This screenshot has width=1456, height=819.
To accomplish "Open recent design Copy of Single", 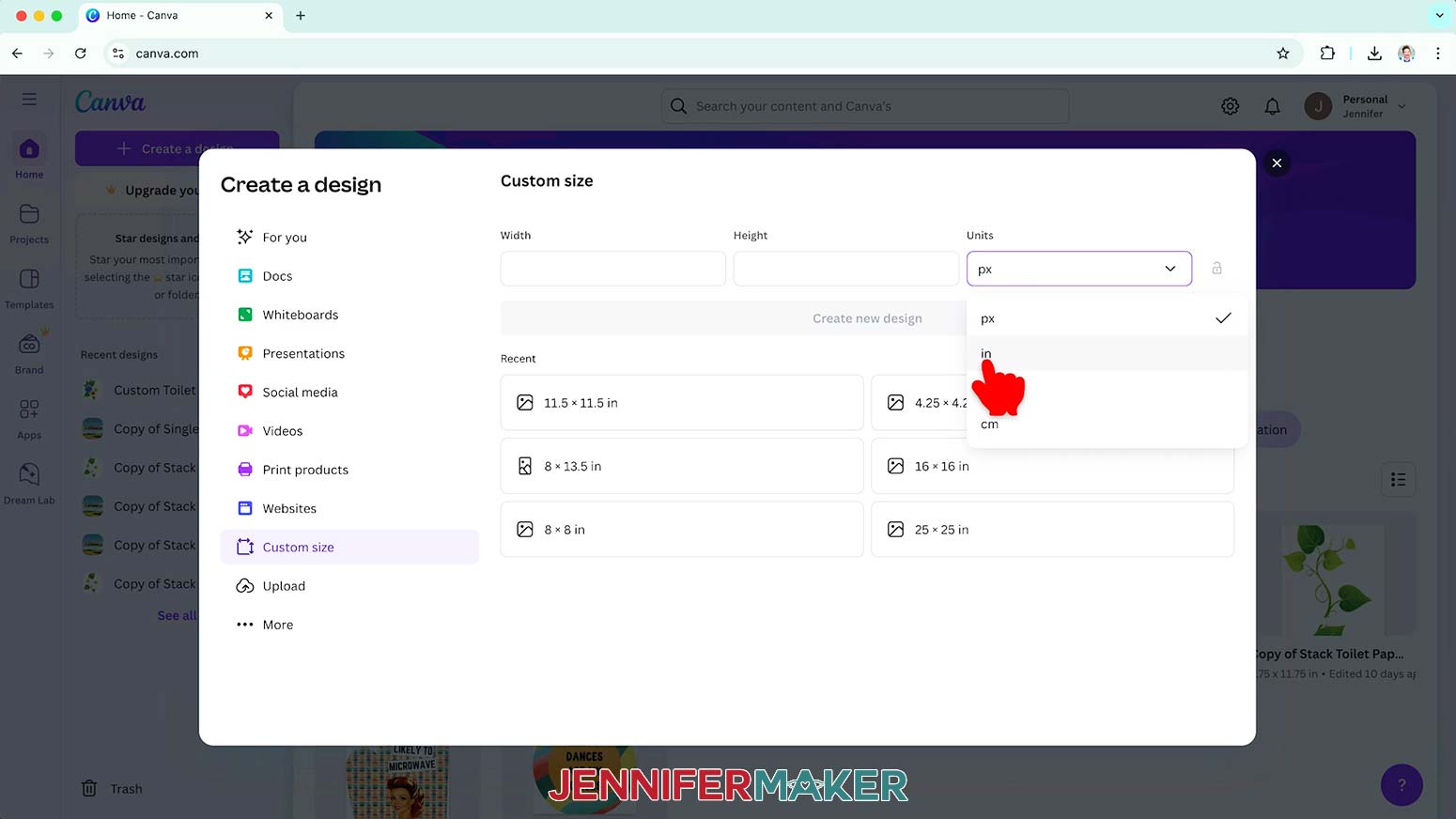I will (139, 428).
